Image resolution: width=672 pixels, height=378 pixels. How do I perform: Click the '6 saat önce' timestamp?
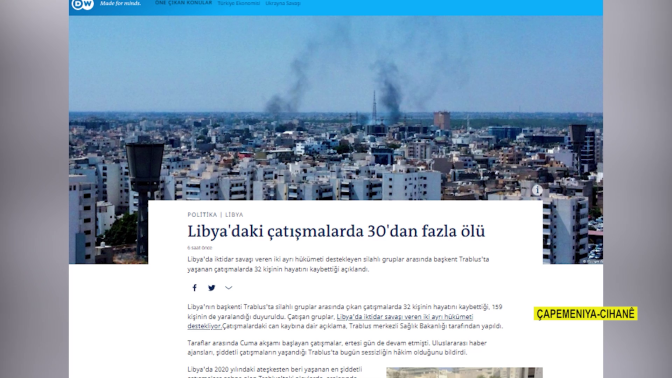(x=200, y=248)
